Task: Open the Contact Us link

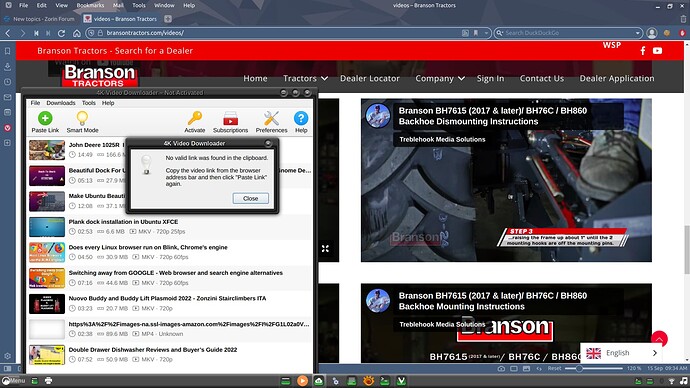Action: pyautogui.click(x=542, y=78)
